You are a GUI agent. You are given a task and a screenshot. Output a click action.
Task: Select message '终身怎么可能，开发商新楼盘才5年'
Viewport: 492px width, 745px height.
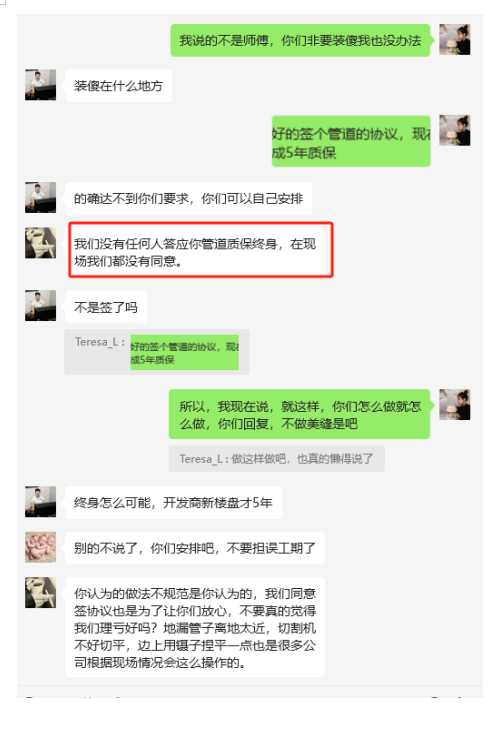tap(173, 502)
